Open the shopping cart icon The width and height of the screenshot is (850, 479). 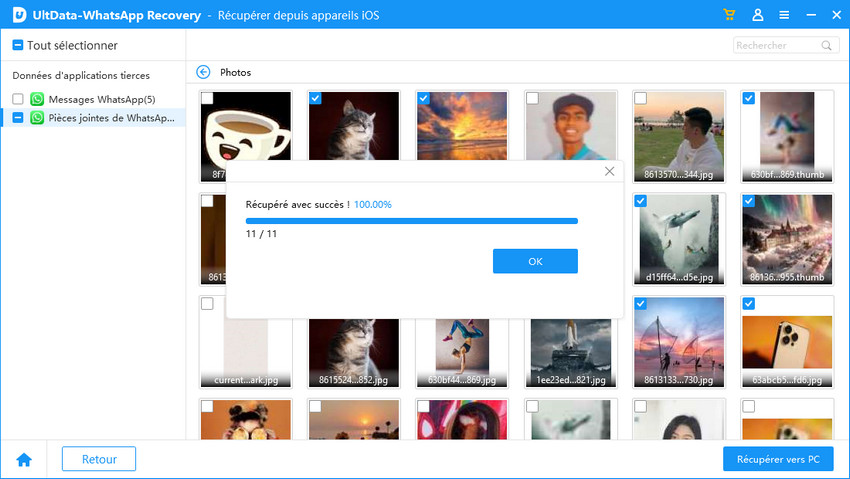[x=729, y=15]
